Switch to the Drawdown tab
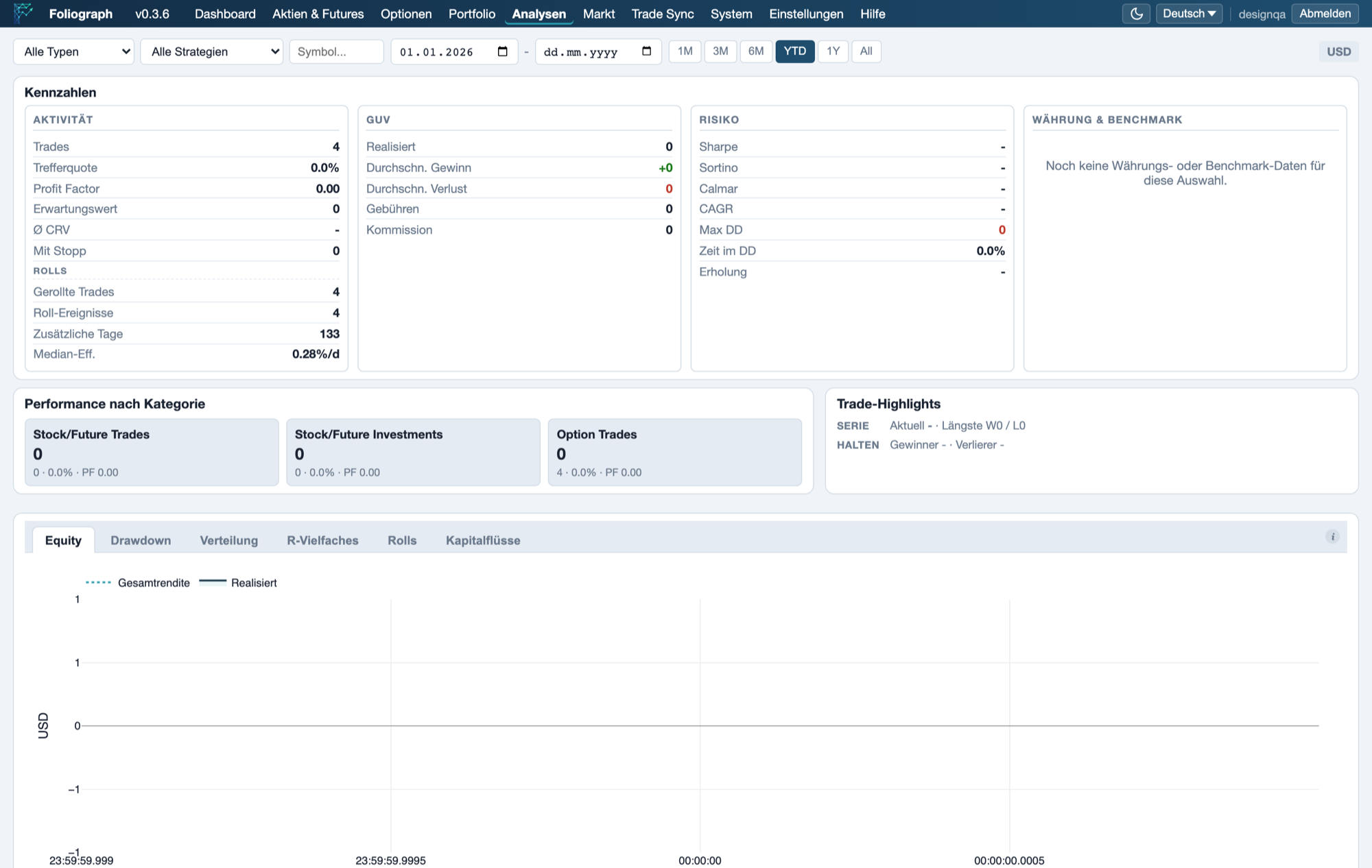 pyautogui.click(x=141, y=540)
